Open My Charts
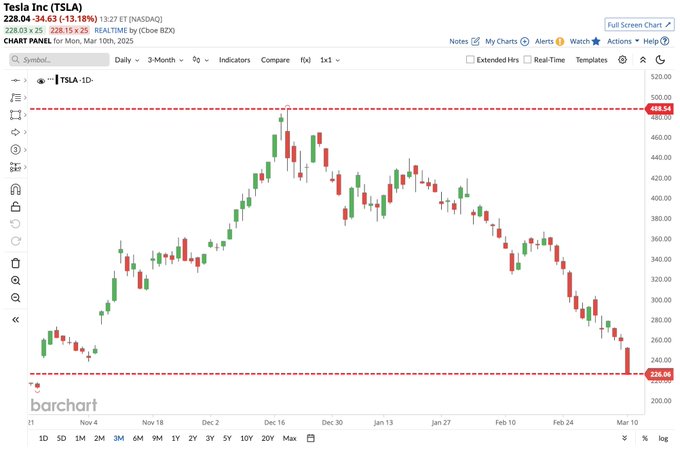Image resolution: width=680 pixels, height=453 pixels. tap(507, 41)
